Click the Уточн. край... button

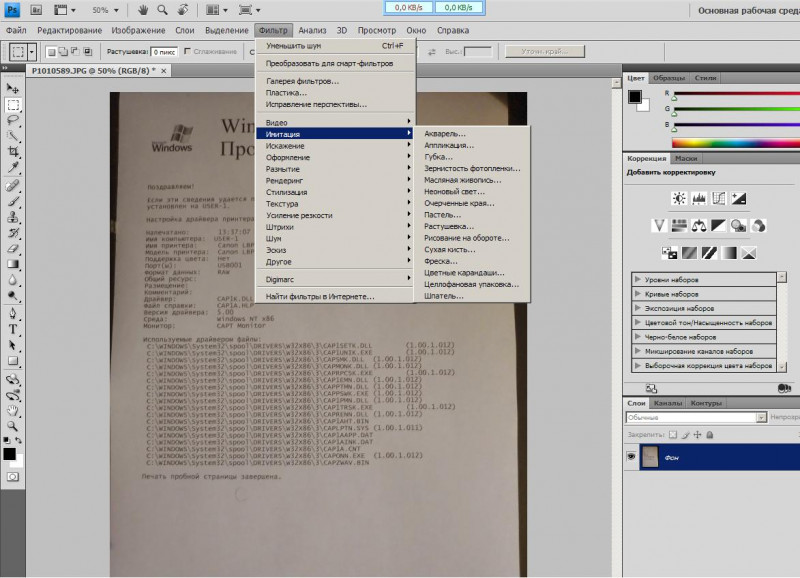(x=544, y=51)
